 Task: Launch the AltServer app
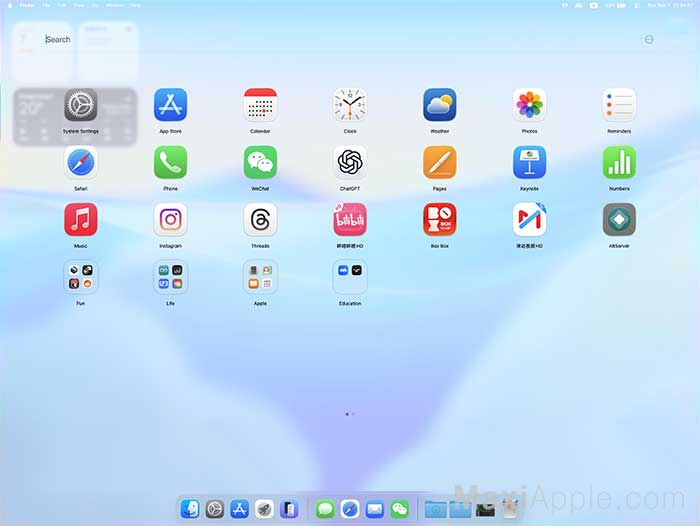pyautogui.click(x=619, y=219)
